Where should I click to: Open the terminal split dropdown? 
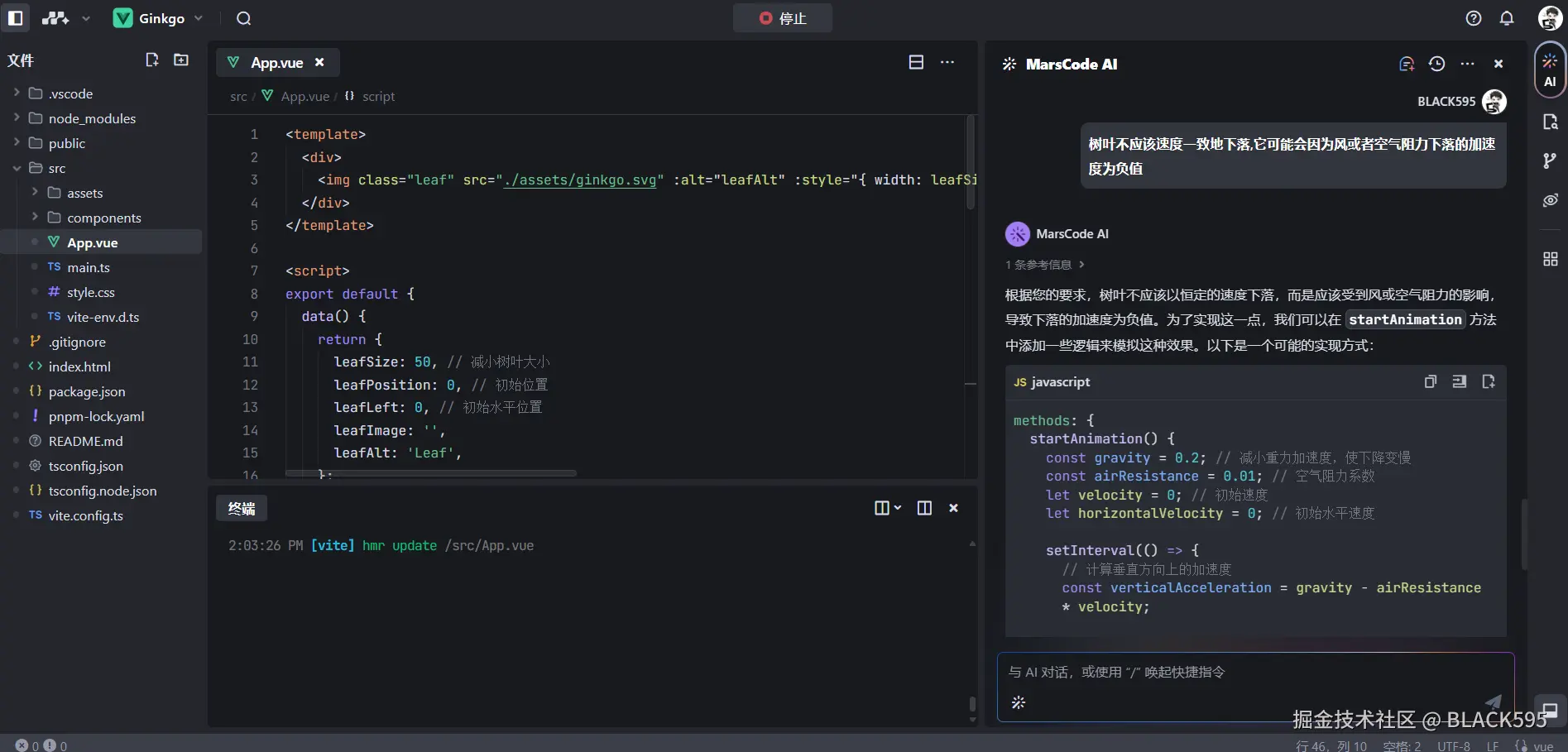point(887,508)
